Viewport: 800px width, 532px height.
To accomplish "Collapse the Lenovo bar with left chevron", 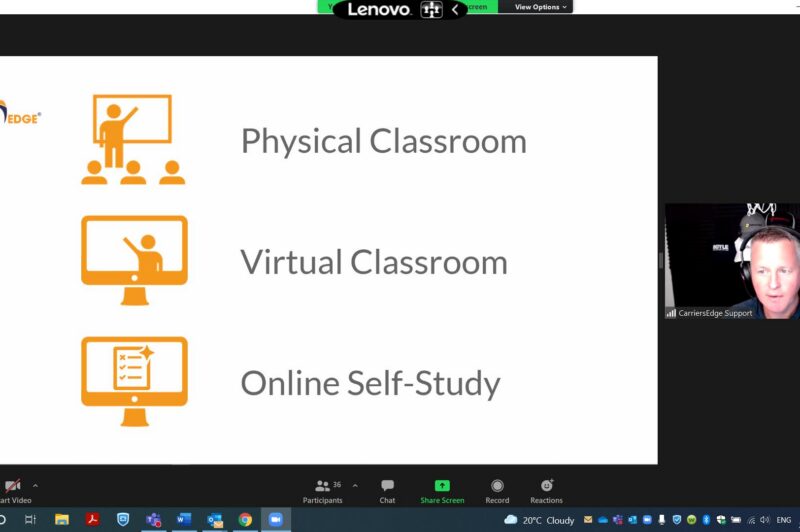I will tap(455, 9).
